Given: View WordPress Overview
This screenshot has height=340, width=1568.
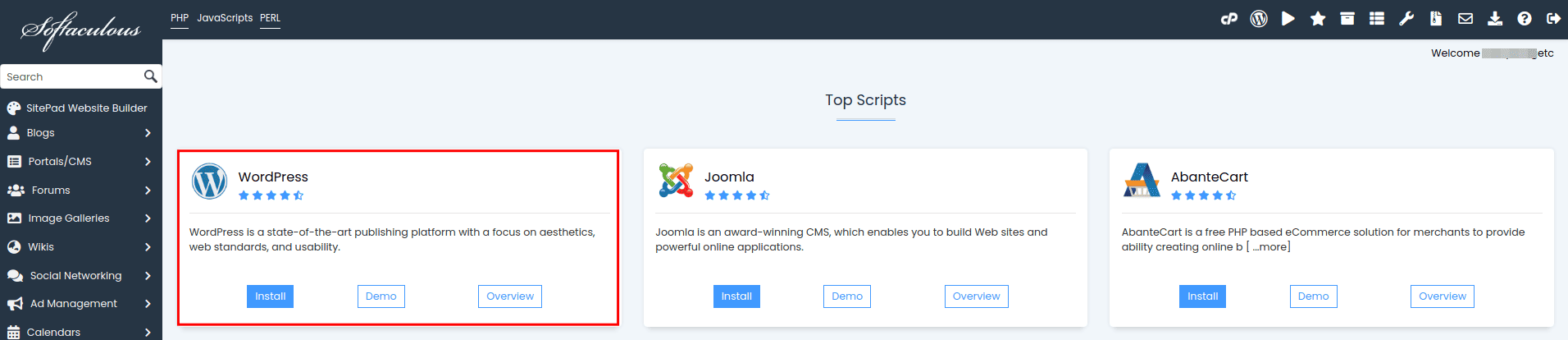Looking at the screenshot, I should point(510,296).
